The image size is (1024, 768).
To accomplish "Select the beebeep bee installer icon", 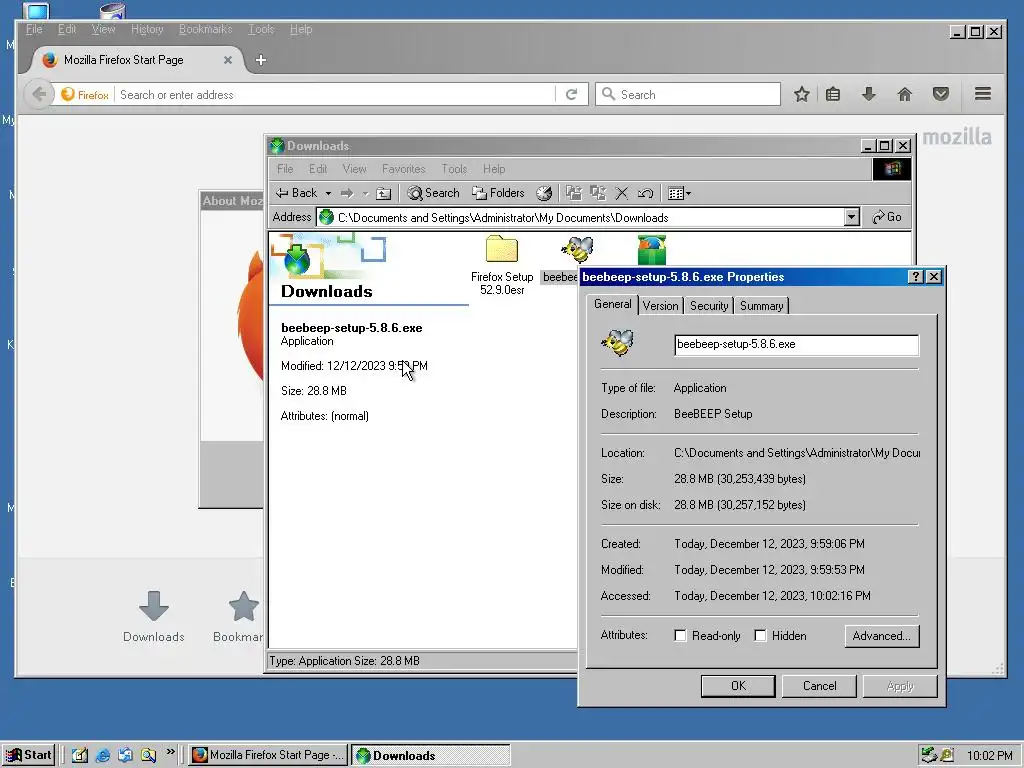I will [577, 250].
